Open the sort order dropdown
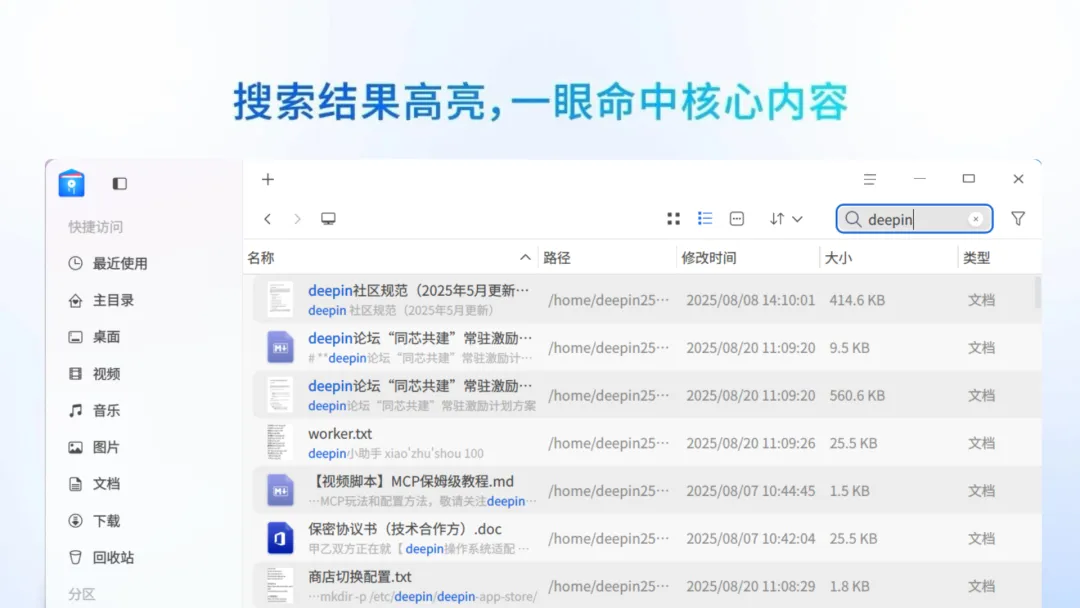 786,219
